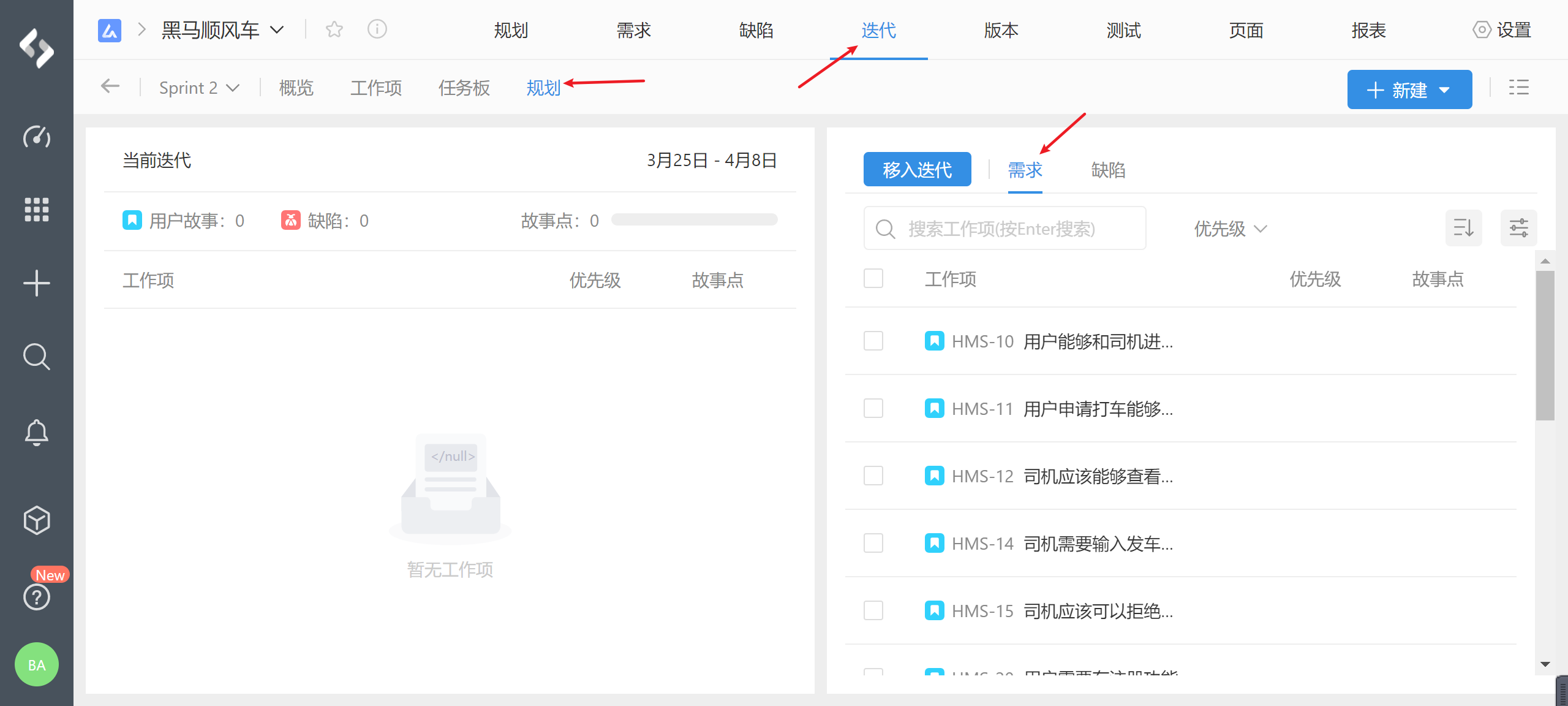This screenshot has width=1568, height=706.
Task: Click the star favorite project icon
Action: 334,29
